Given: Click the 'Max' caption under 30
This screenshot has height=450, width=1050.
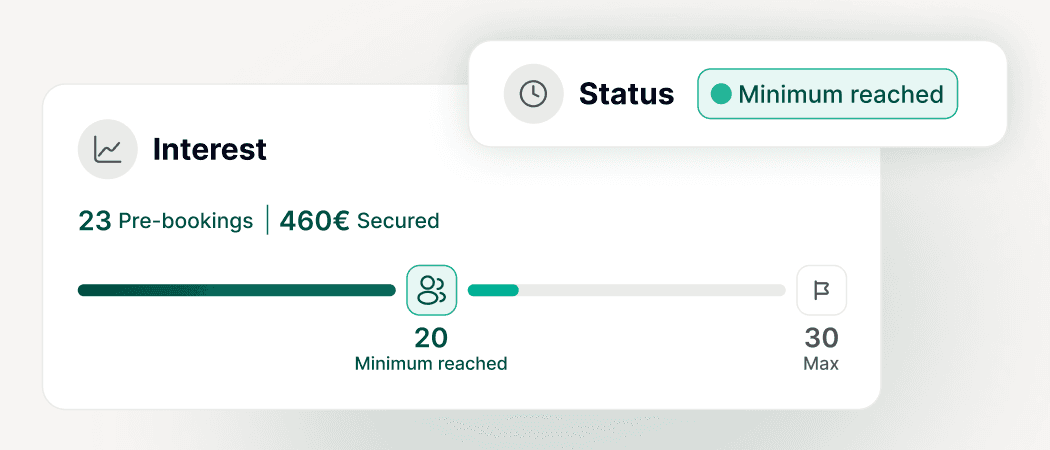Looking at the screenshot, I should click(821, 364).
